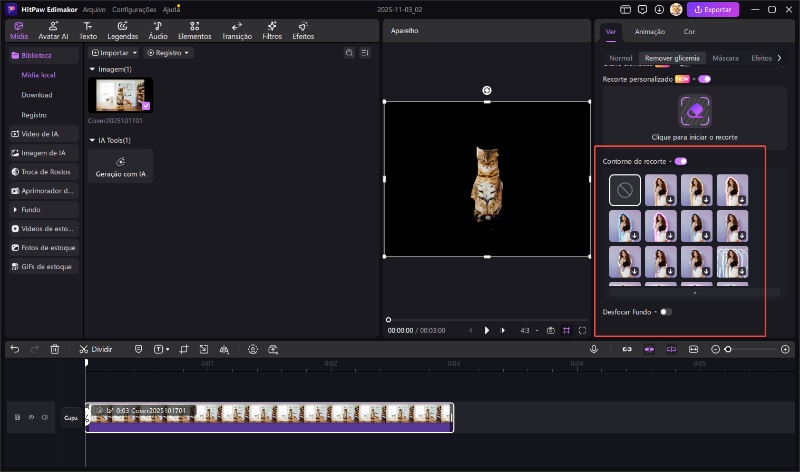Click the microphone voice-over icon

pyautogui.click(x=594, y=349)
